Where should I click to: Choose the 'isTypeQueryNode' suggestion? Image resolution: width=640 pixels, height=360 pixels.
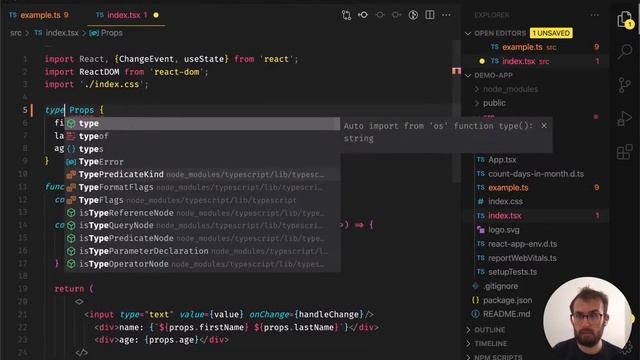coord(202,225)
